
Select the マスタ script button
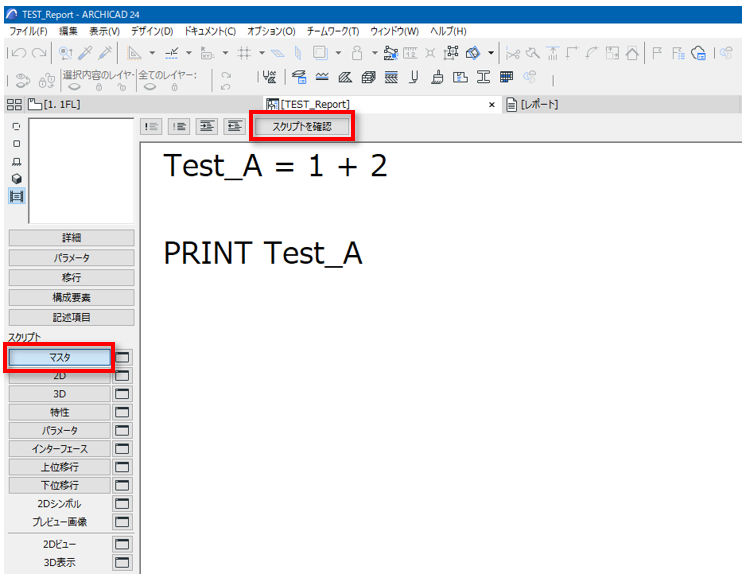[x=59, y=357]
